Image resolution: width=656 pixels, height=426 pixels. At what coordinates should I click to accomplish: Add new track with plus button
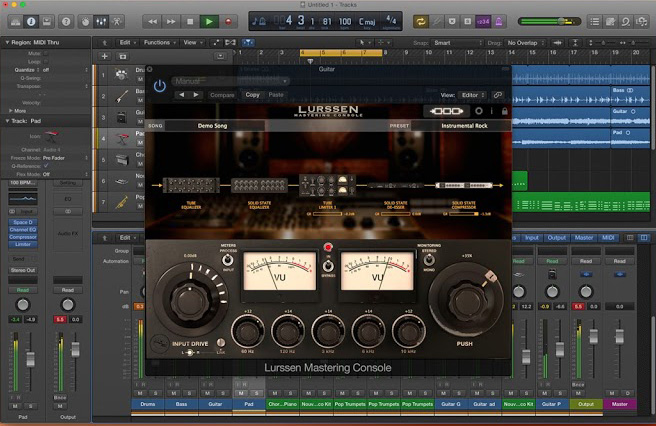[105, 56]
